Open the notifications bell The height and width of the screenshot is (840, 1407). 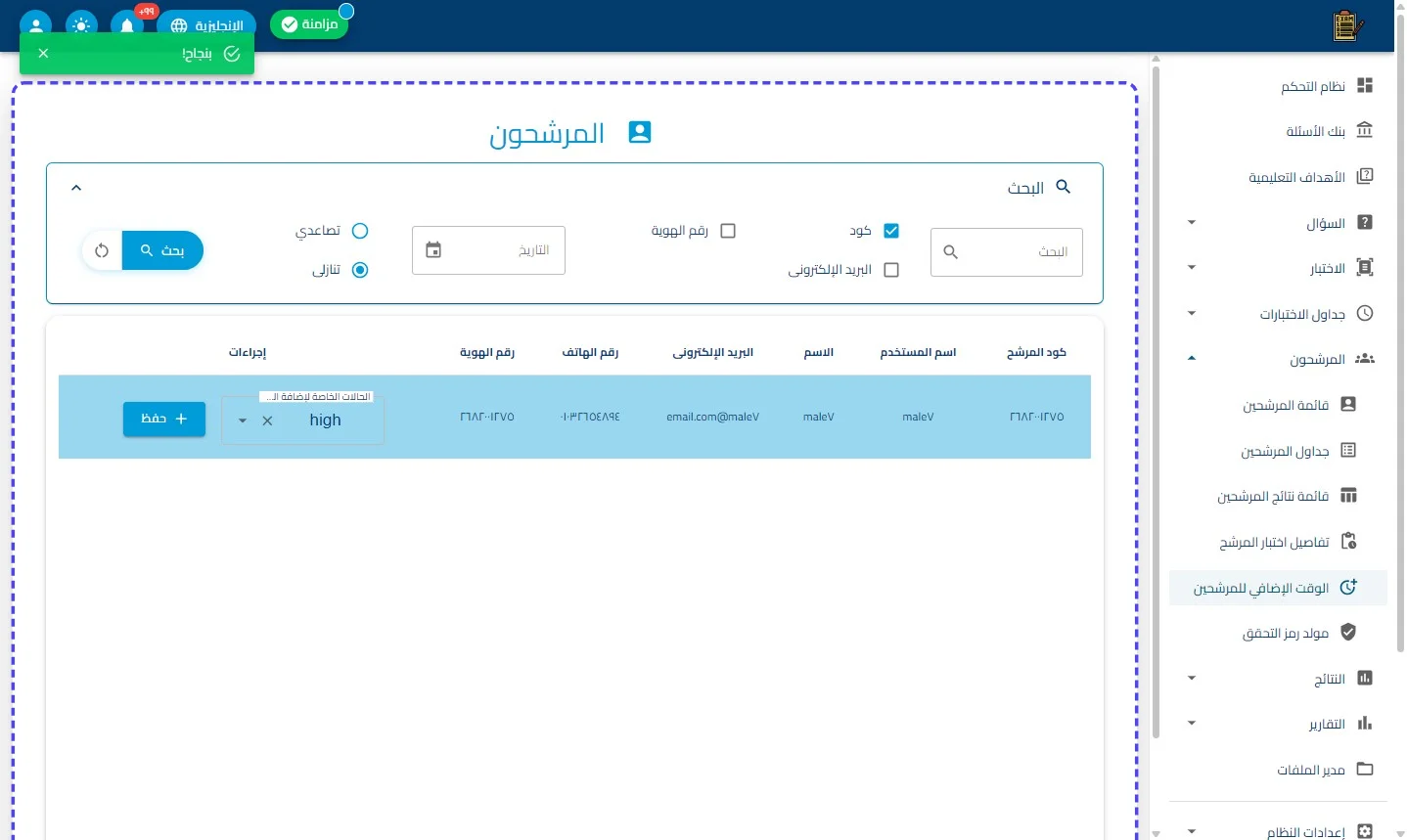[x=127, y=24]
